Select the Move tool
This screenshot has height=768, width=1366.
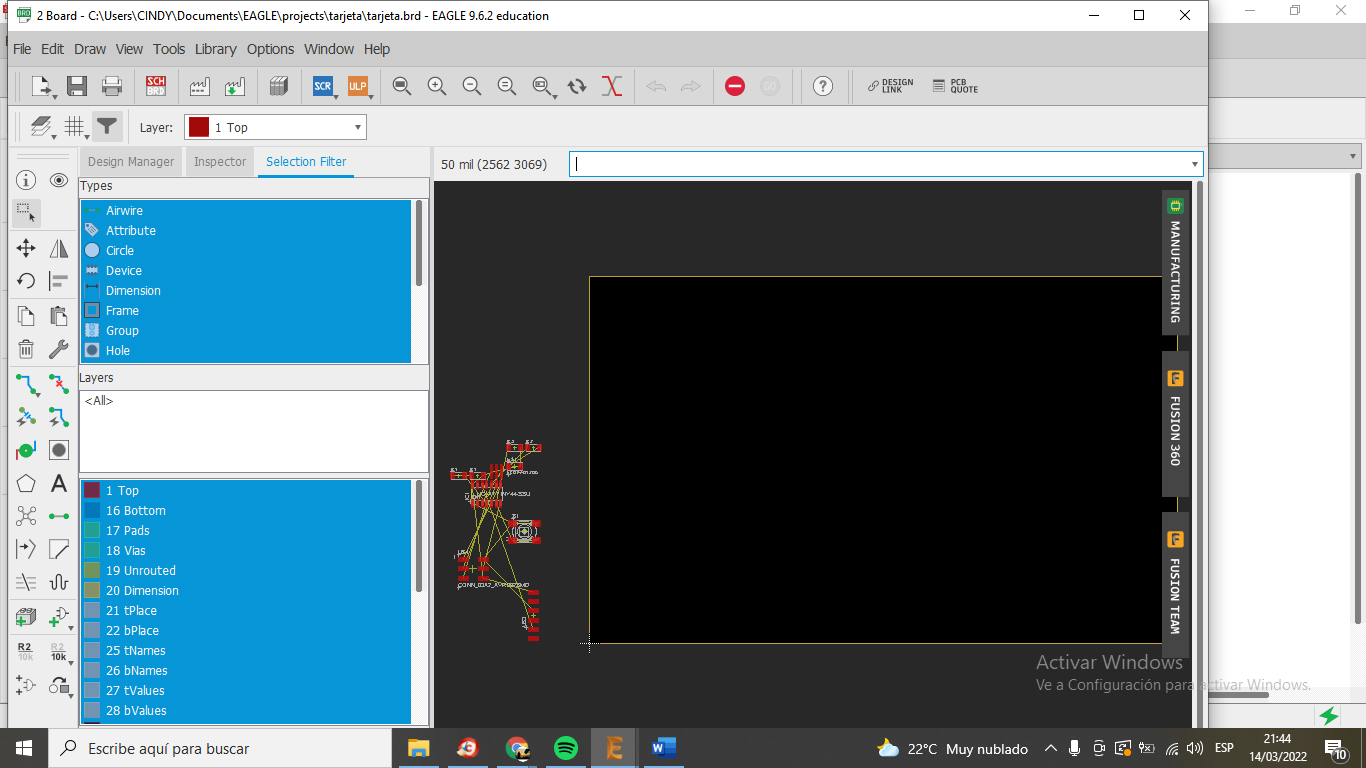click(26, 249)
